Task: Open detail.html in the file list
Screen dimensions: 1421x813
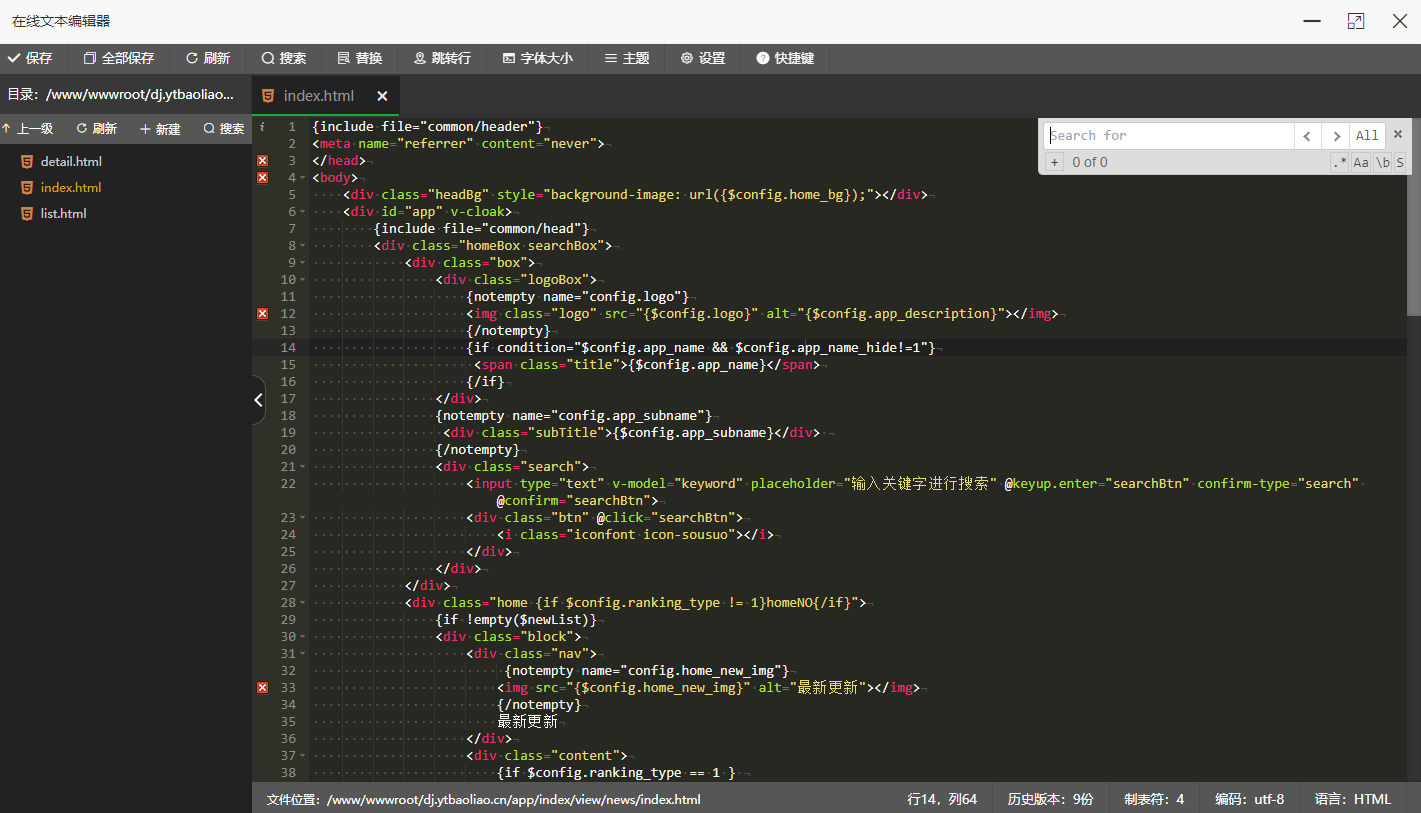Action: tap(71, 161)
